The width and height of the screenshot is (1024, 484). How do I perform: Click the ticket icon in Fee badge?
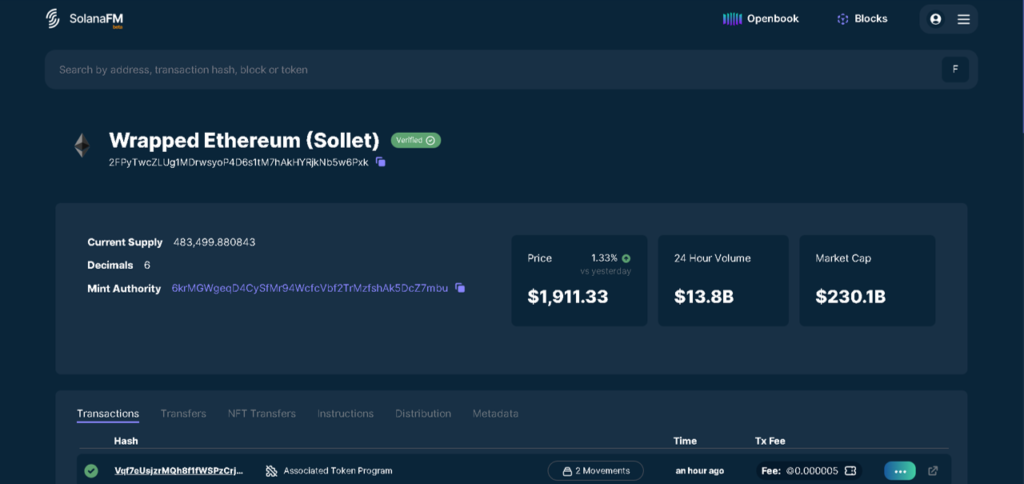click(x=850, y=471)
